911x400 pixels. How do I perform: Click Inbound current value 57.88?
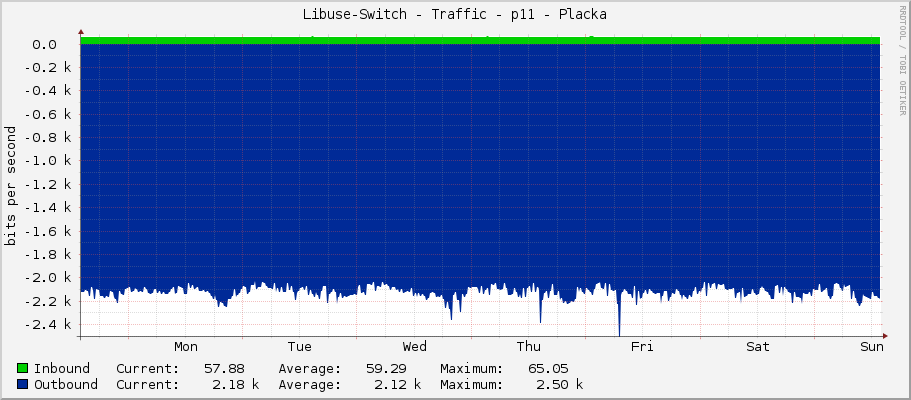pos(224,369)
